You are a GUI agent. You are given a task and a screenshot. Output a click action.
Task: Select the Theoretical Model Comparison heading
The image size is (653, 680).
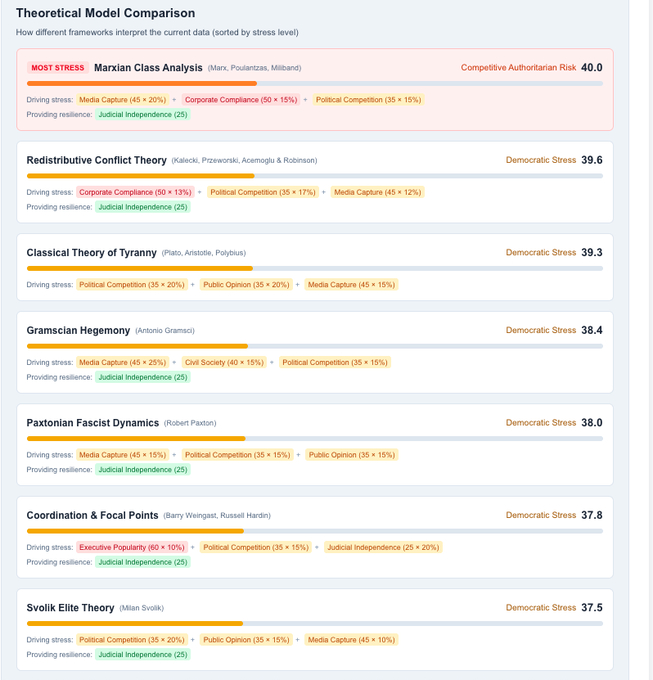tap(106, 13)
